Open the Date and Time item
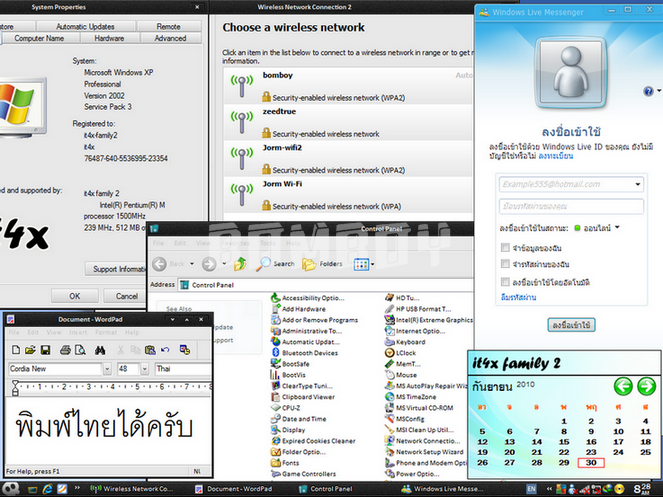Viewport: 663px width, 497px height. (x=299, y=419)
